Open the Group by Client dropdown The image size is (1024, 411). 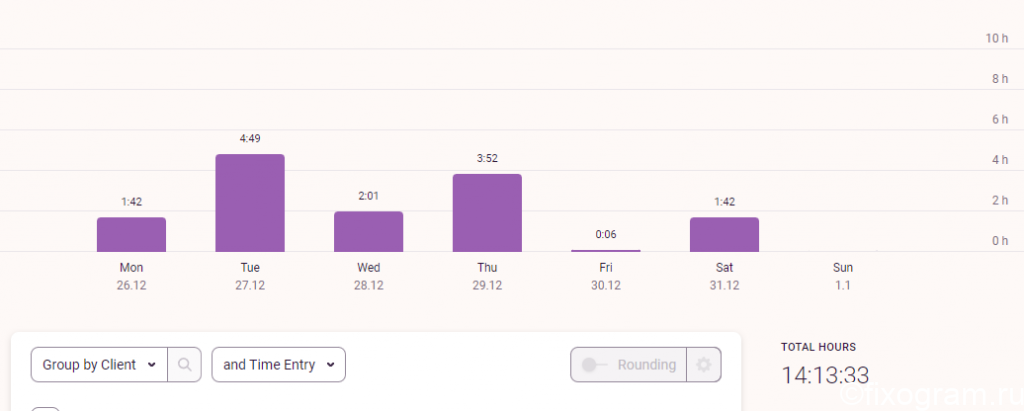pos(99,365)
